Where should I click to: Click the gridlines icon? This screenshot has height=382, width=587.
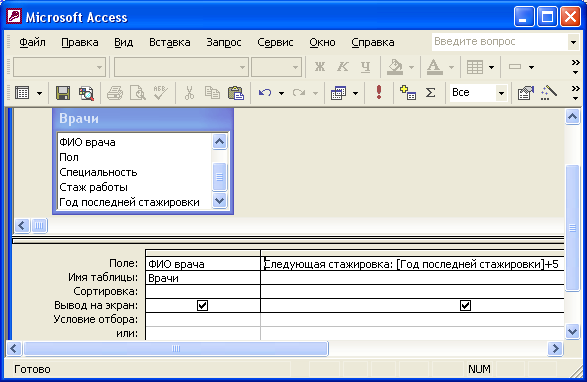[475, 67]
